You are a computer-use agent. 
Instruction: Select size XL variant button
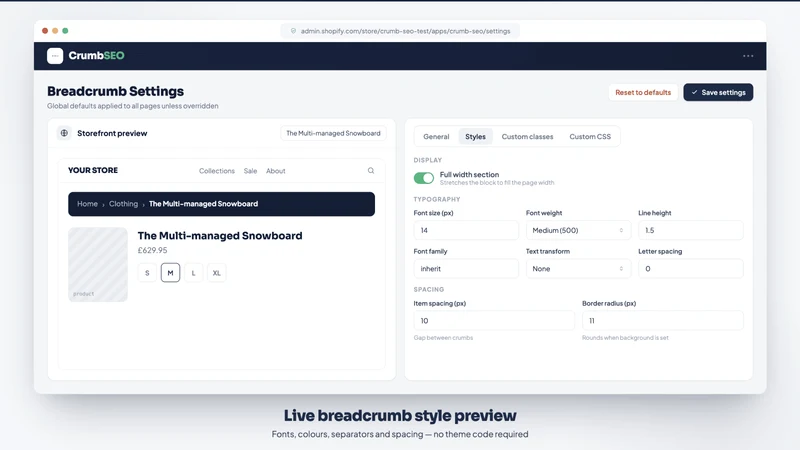(x=217, y=273)
